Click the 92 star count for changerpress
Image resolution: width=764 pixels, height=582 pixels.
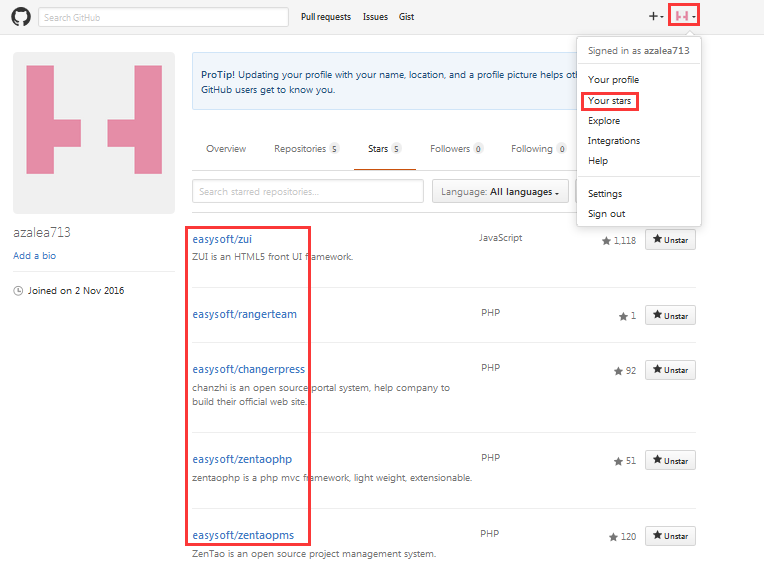625,371
